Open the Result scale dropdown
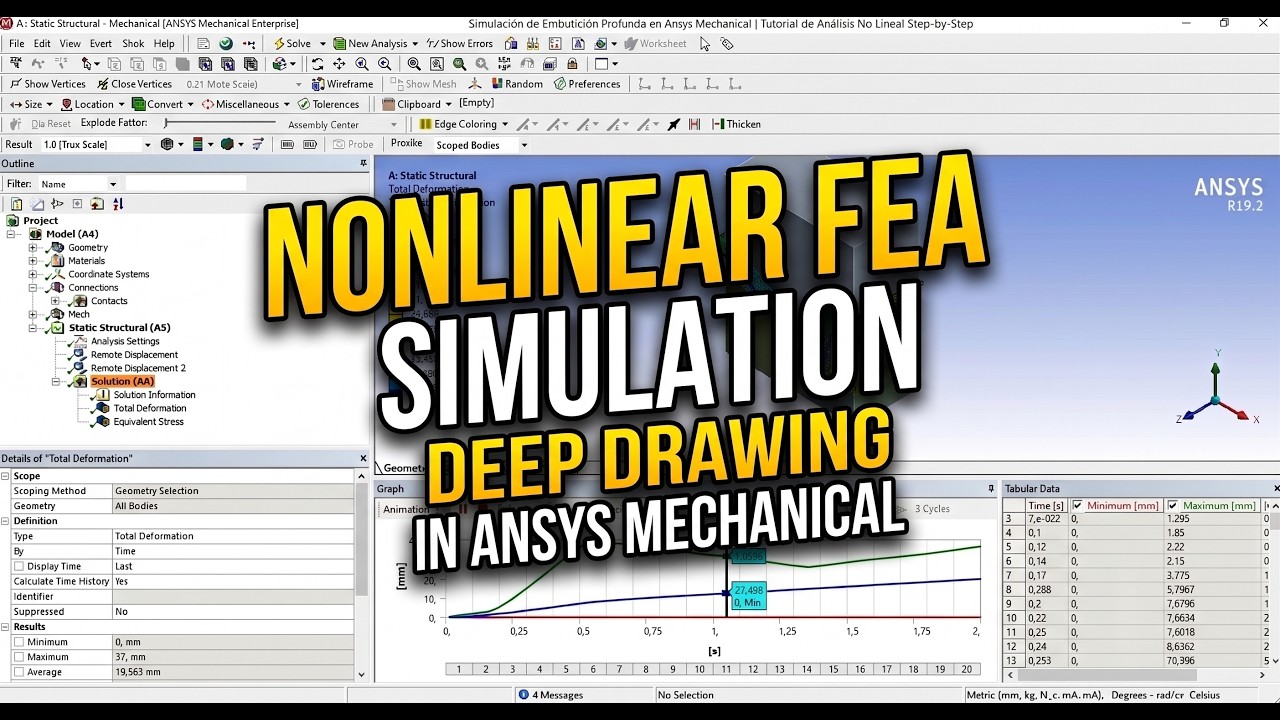The width and height of the screenshot is (1280, 720). coord(148,145)
